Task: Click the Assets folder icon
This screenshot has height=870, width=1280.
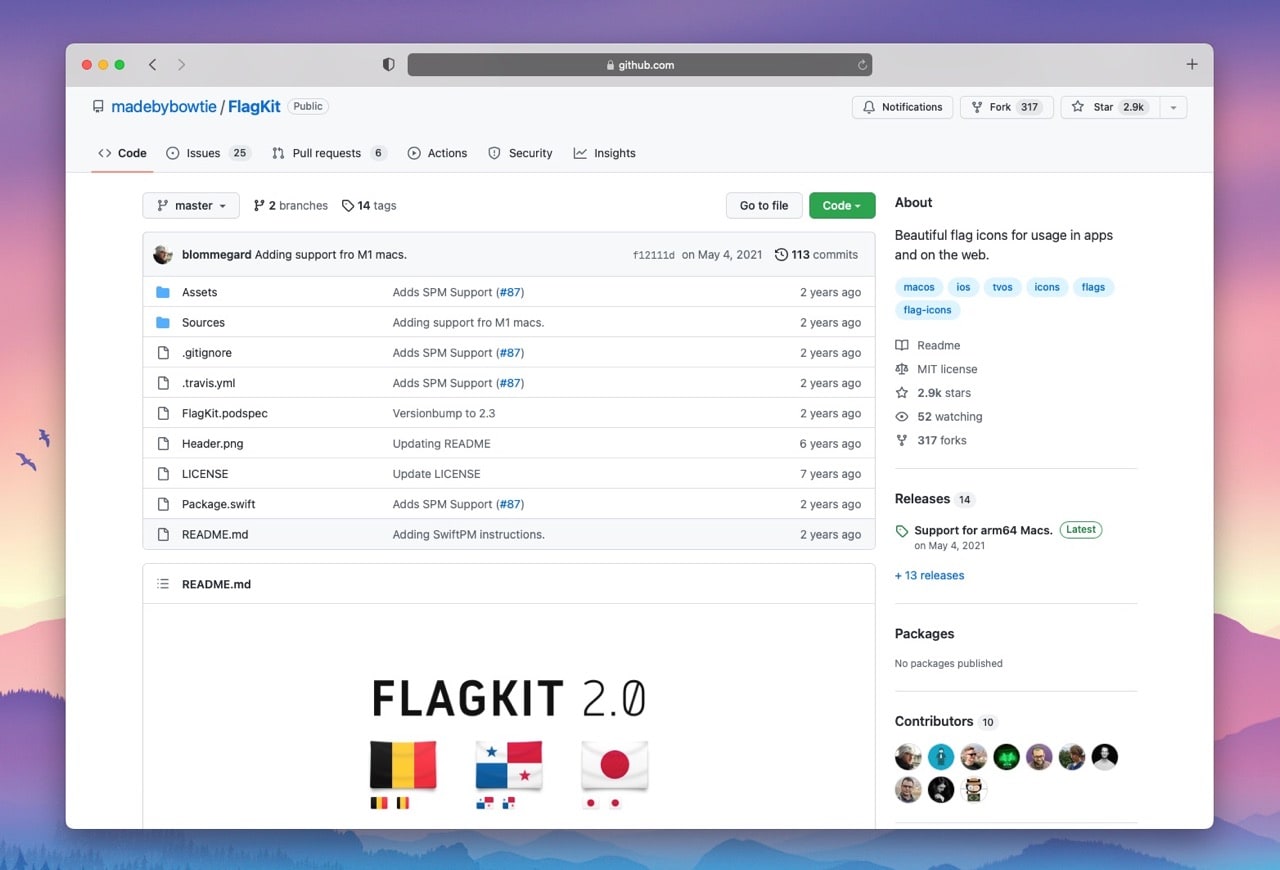Action: click(x=163, y=292)
